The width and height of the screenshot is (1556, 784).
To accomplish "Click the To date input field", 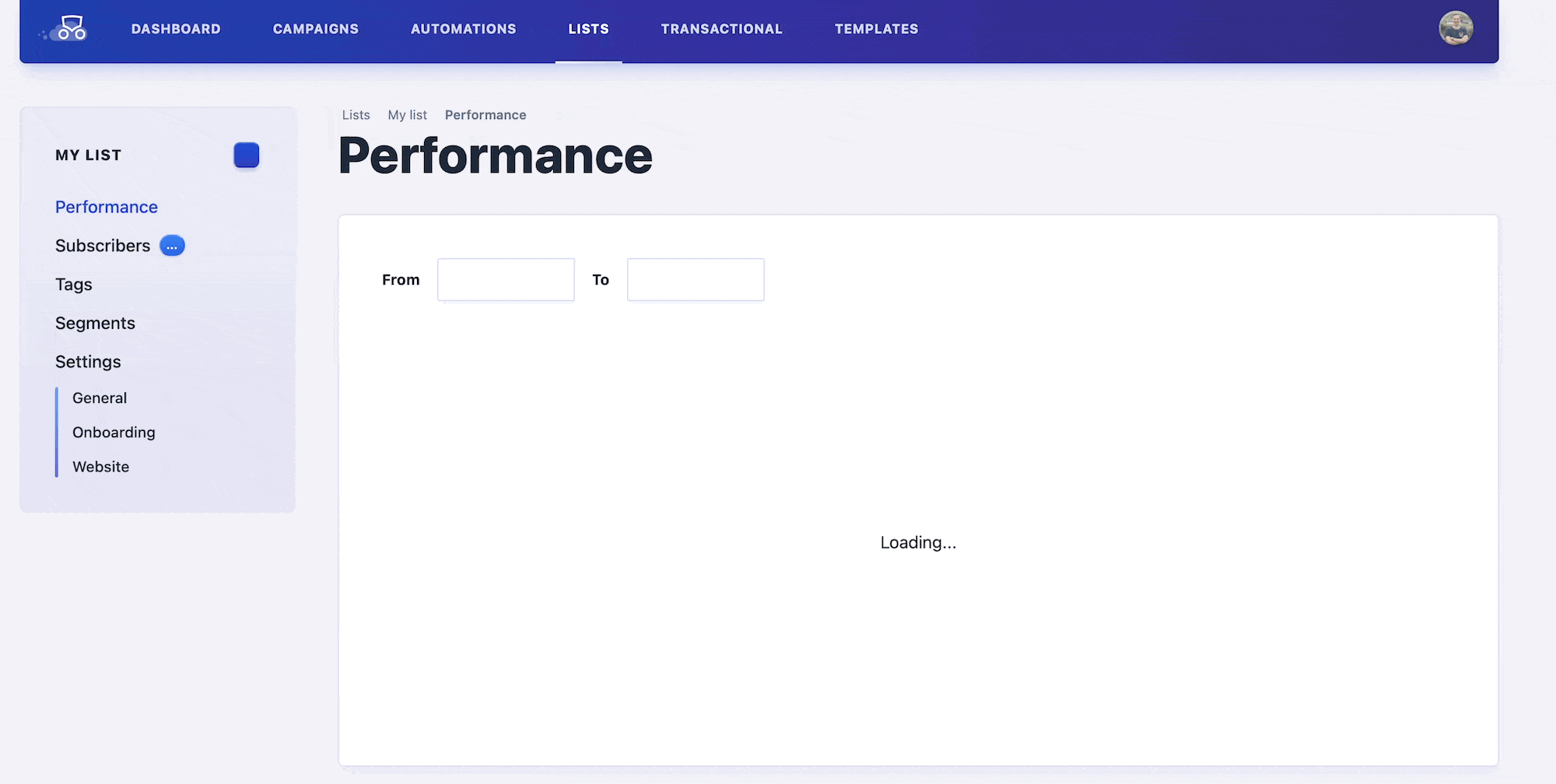I will pyautogui.click(x=696, y=280).
